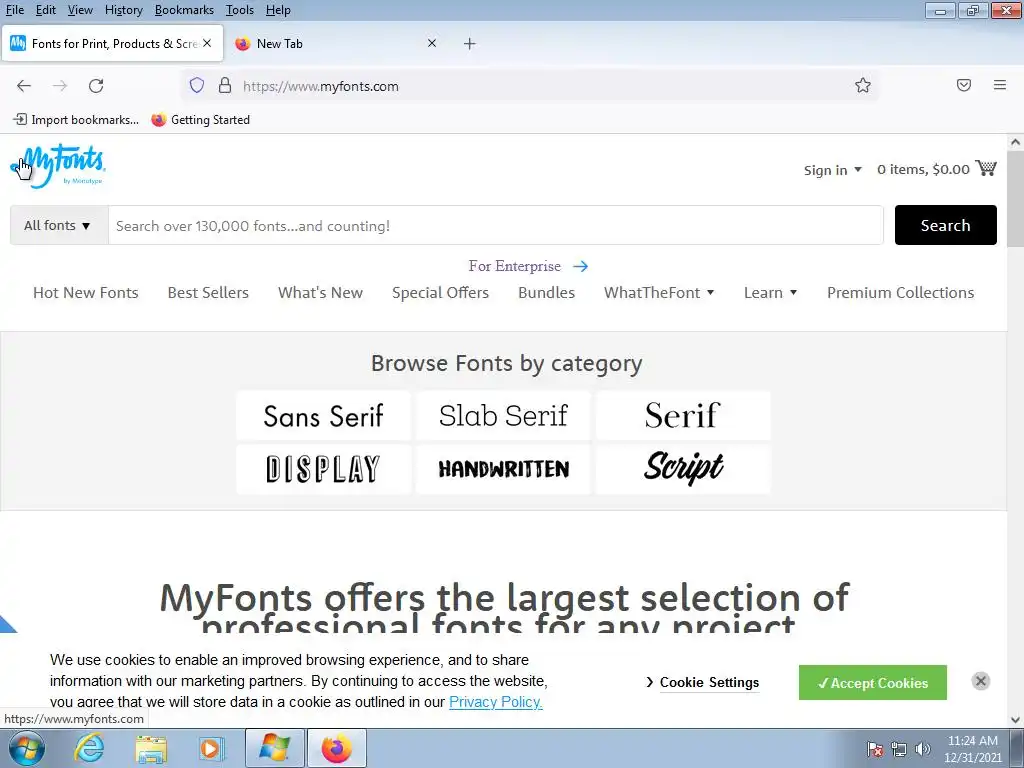Click the font search input field
This screenshot has width=1024, height=768.
tap(496, 225)
